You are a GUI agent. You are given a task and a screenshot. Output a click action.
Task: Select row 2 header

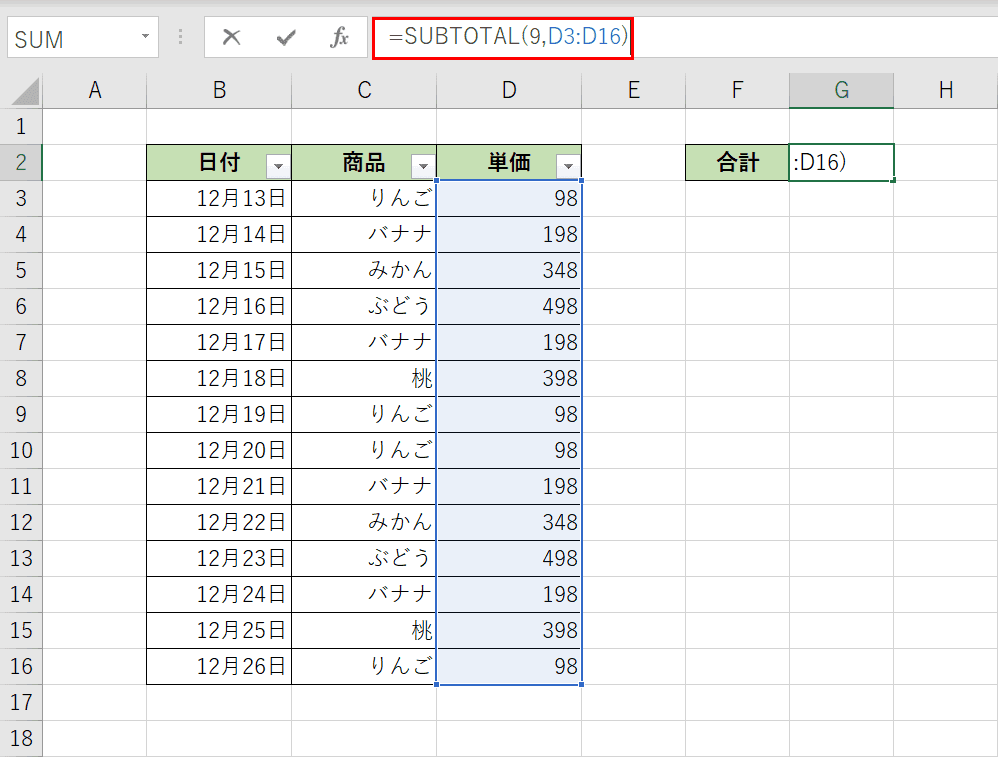pyautogui.click(x=21, y=162)
